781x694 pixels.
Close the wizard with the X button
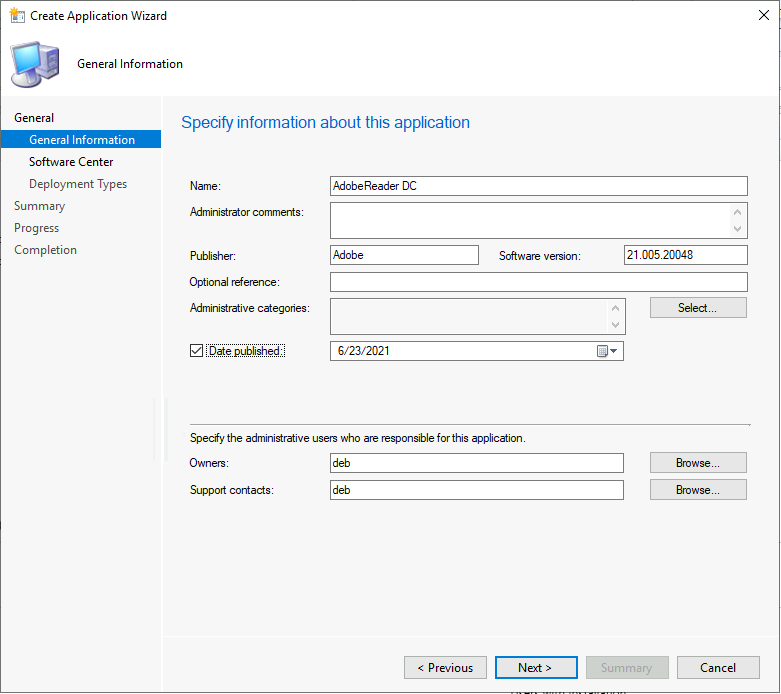click(x=764, y=15)
